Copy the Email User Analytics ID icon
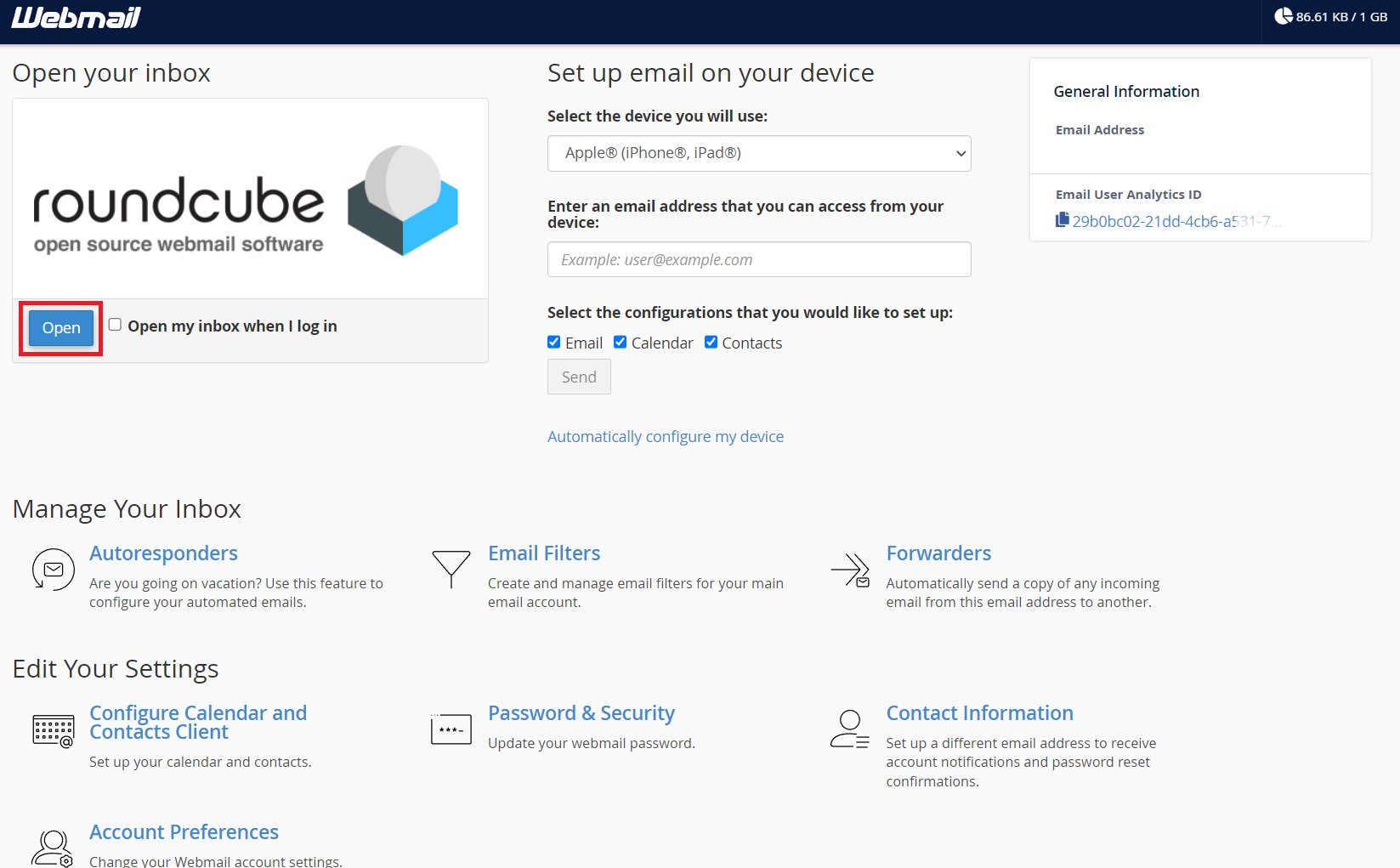 [x=1062, y=220]
